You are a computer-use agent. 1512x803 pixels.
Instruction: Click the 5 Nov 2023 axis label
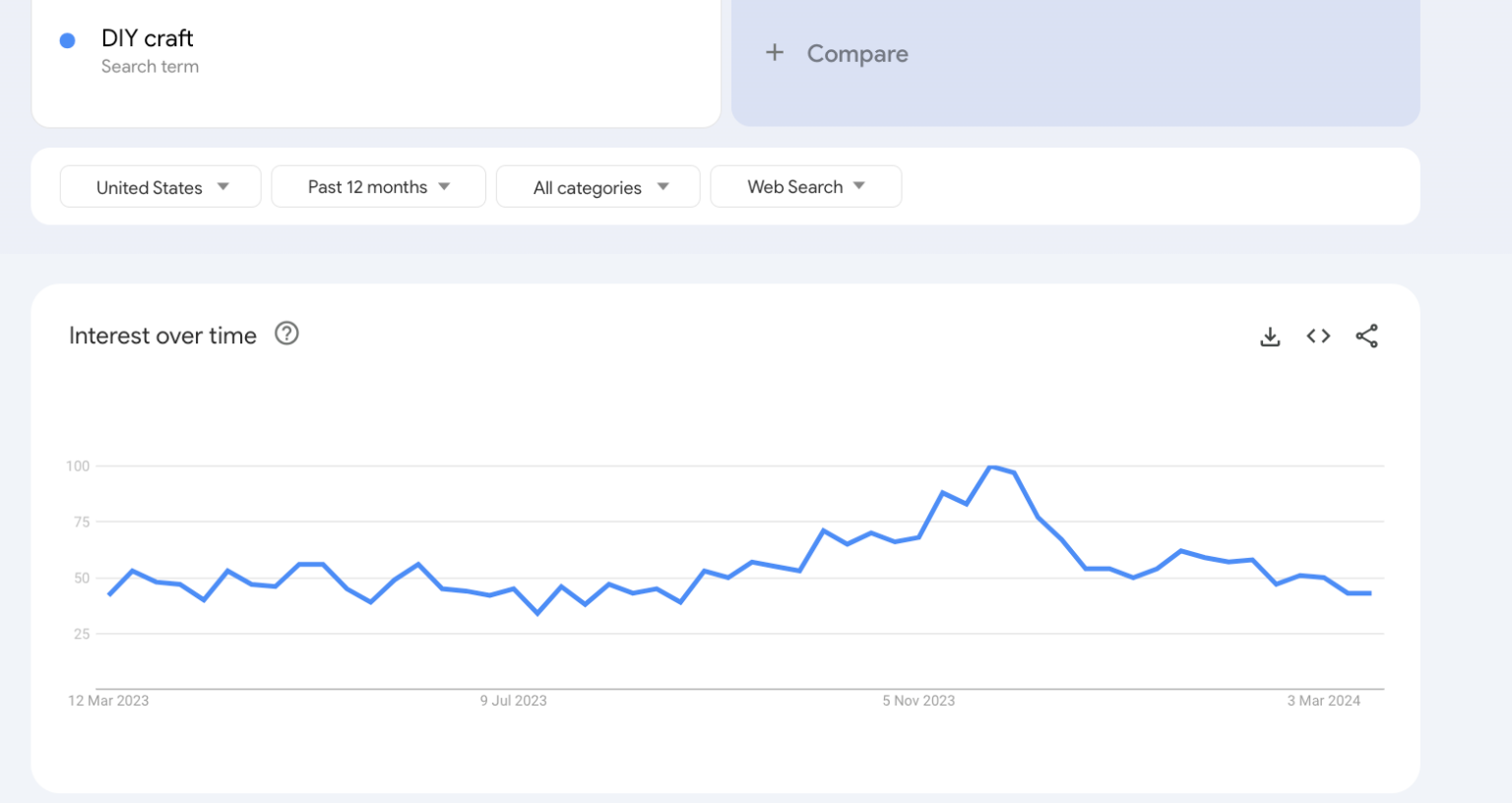(x=917, y=700)
